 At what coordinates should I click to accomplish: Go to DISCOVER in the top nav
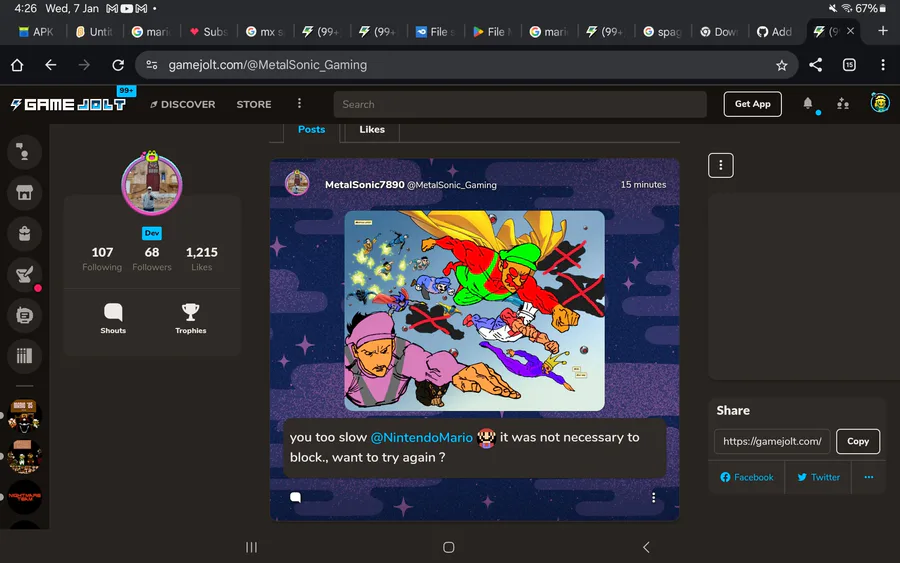(x=183, y=104)
